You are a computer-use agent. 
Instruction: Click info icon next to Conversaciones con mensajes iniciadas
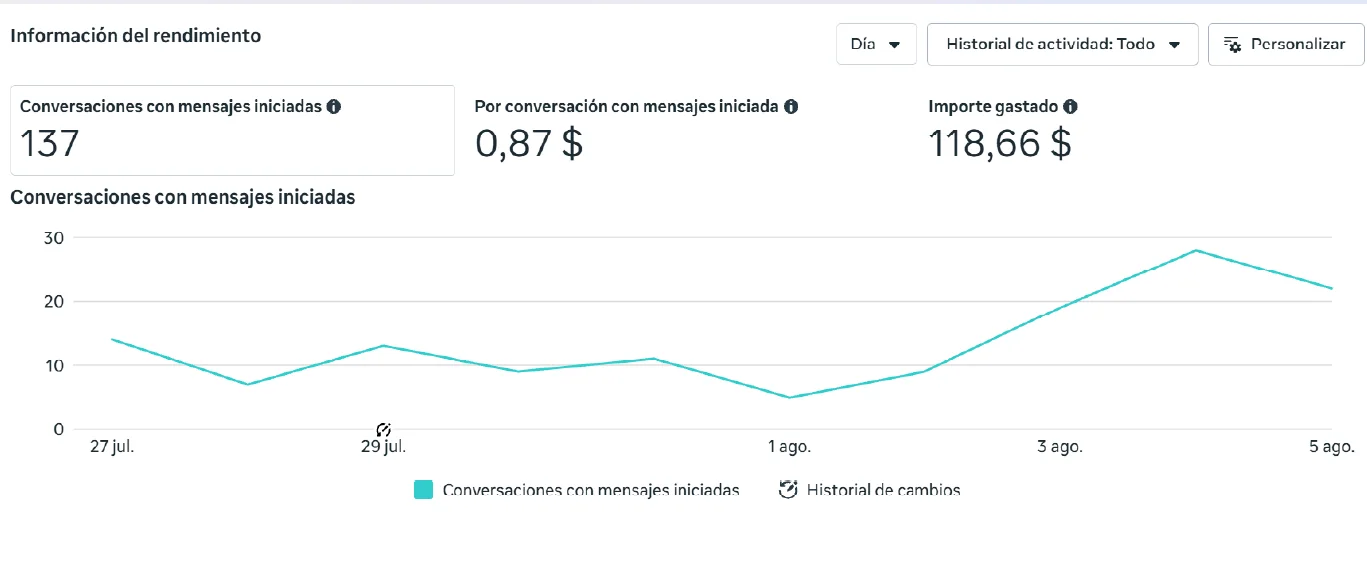(x=334, y=106)
